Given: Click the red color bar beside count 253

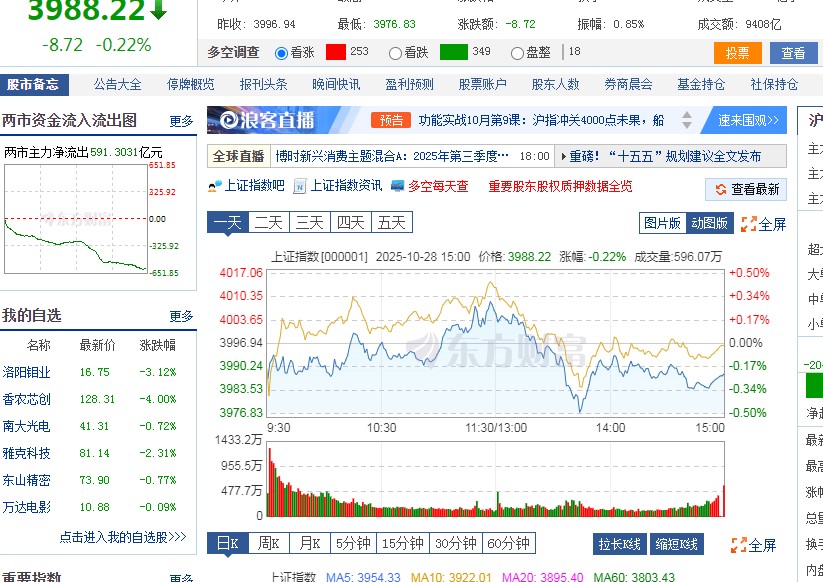Looking at the screenshot, I should click(x=336, y=52).
